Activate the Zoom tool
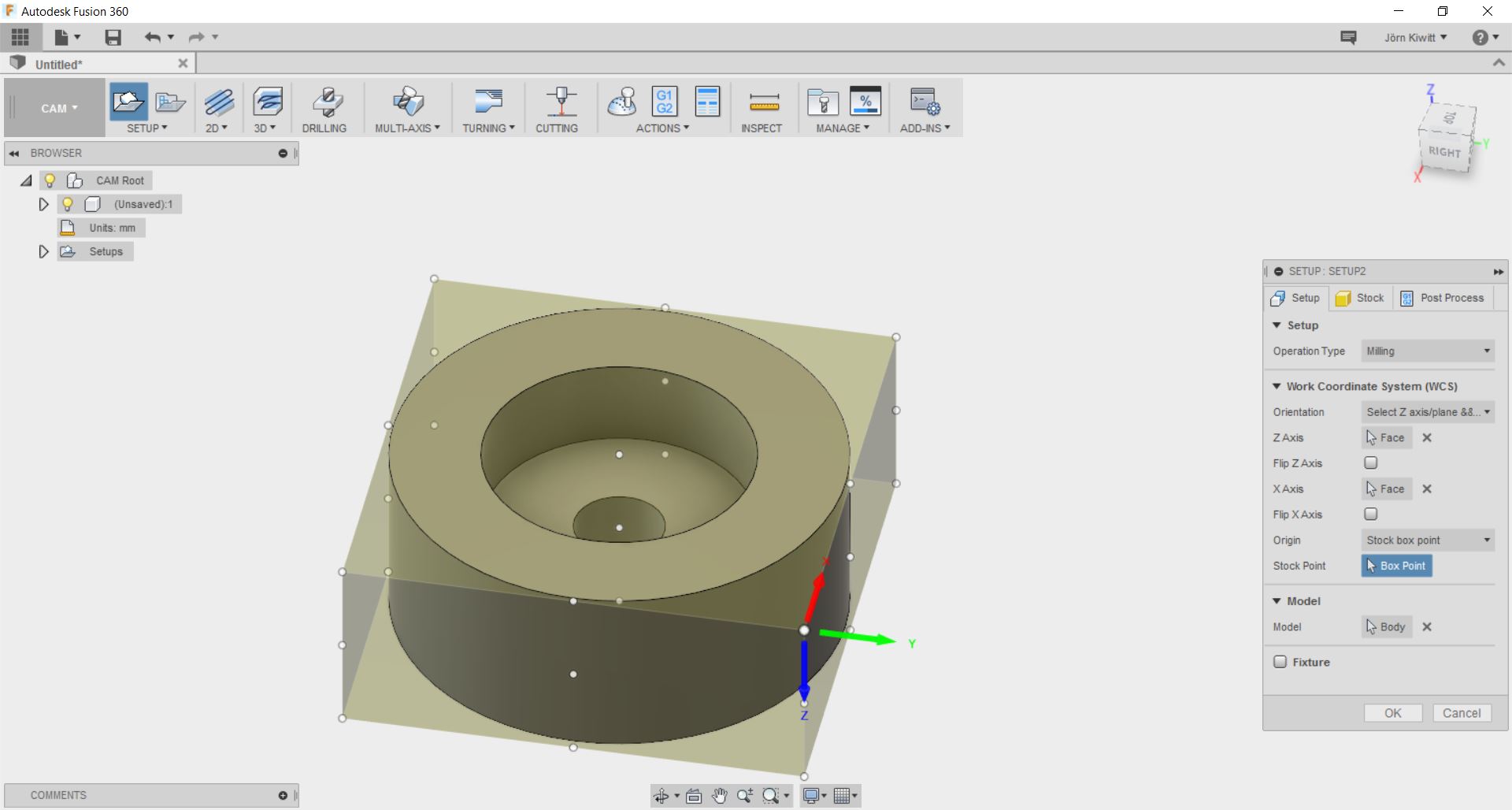1512x810 pixels. point(744,796)
